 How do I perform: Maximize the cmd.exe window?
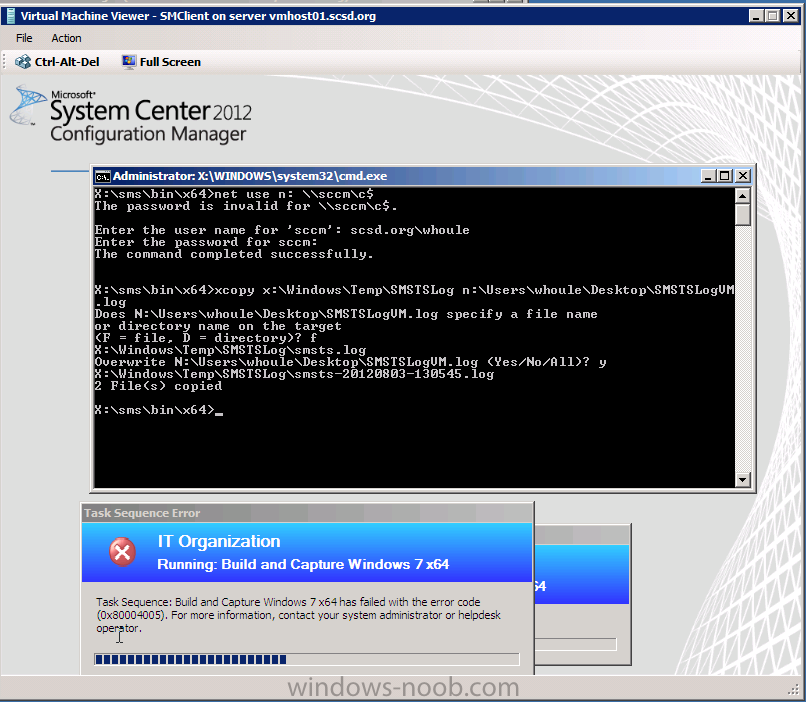(x=725, y=176)
